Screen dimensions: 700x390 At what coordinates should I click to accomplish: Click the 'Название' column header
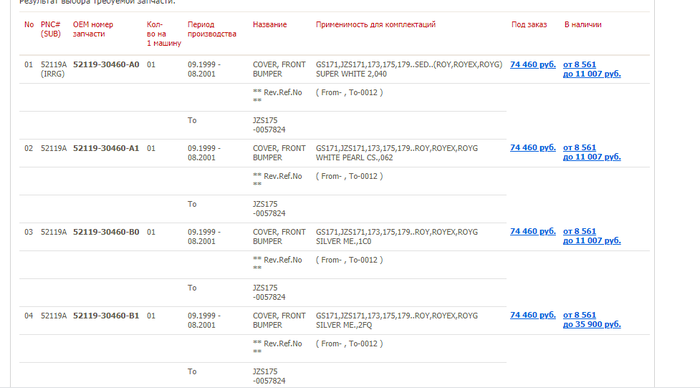coord(270,25)
